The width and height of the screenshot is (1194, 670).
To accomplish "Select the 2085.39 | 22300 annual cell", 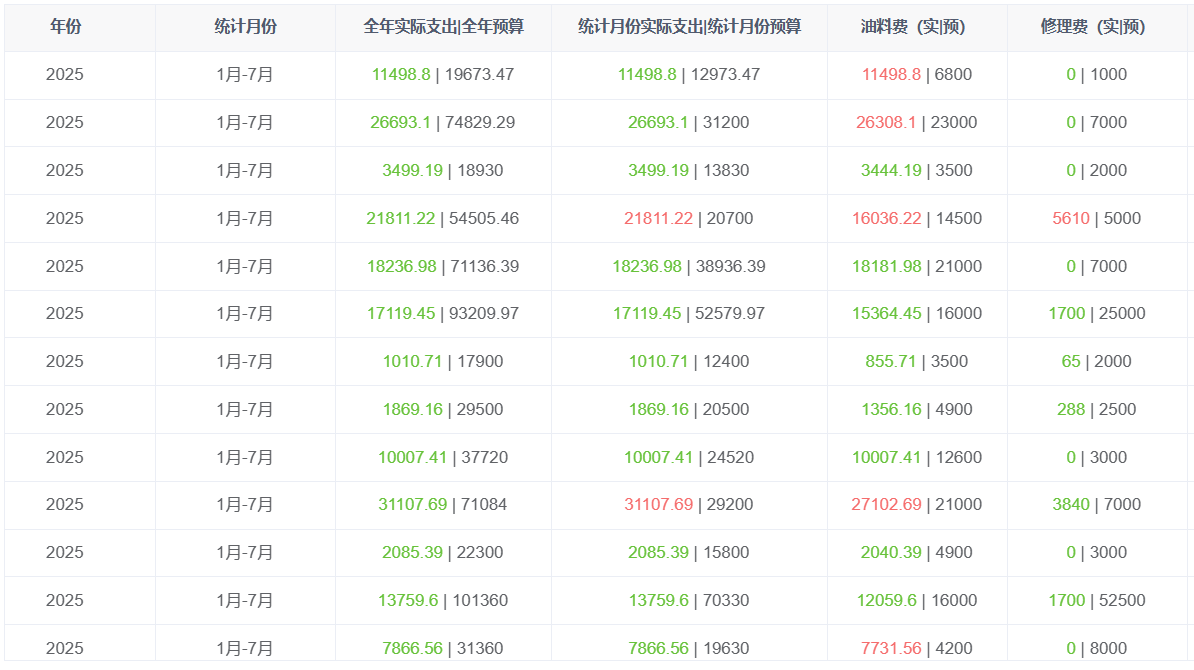I will coord(442,553).
